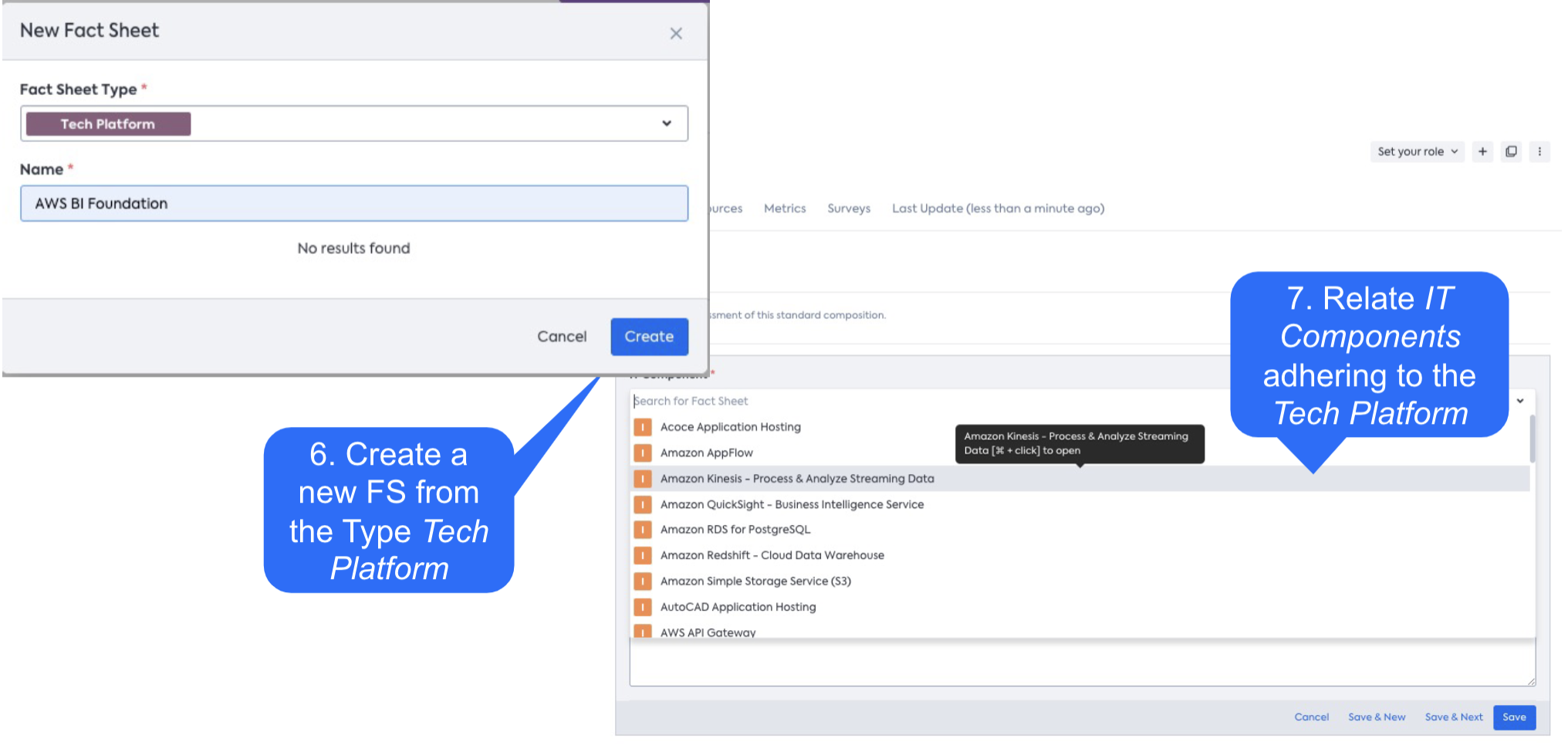1568x749 pixels.
Task: Click the plus icon beside Set your role
Action: tap(1482, 151)
